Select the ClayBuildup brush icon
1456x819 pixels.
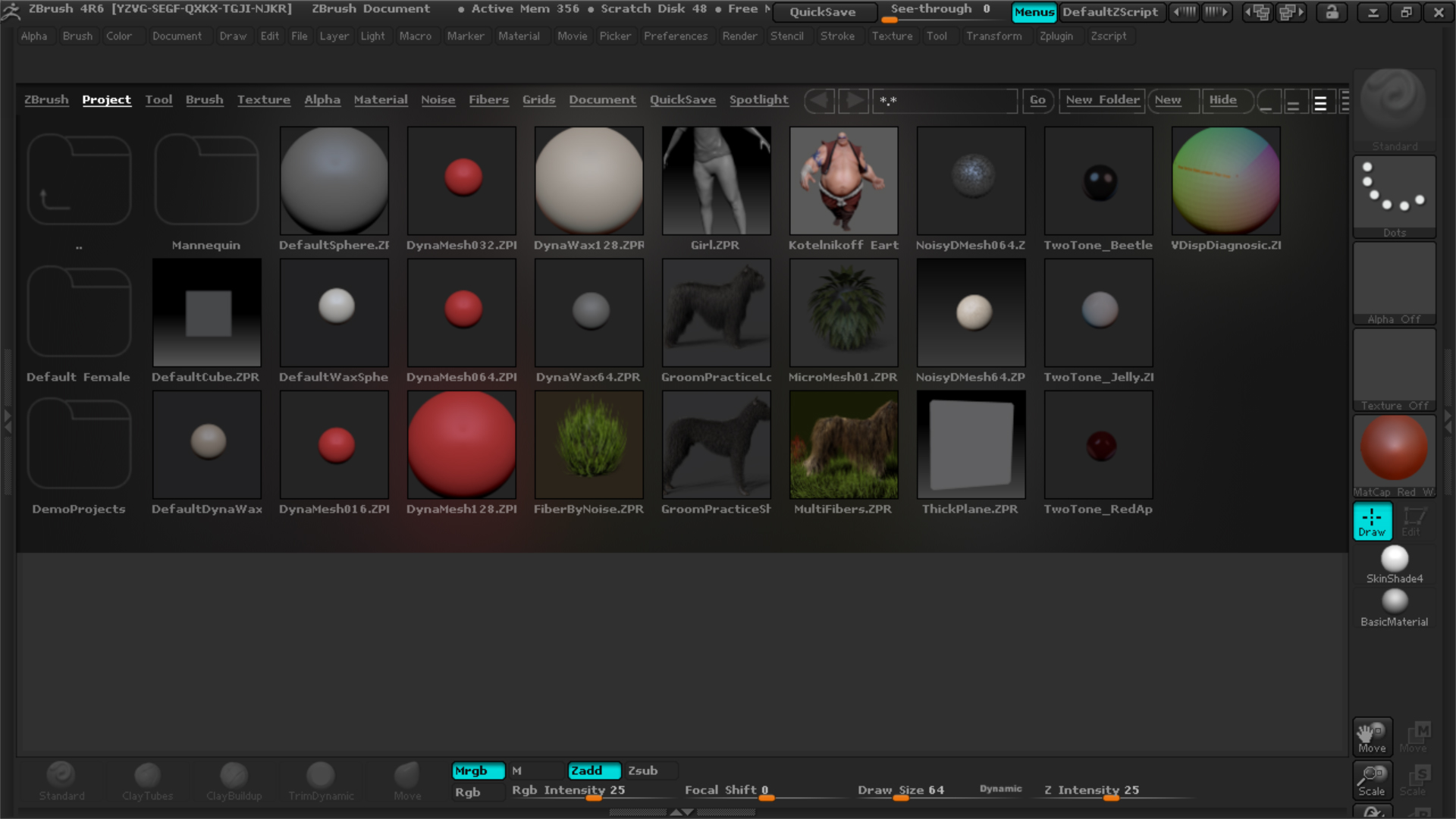tap(234, 776)
